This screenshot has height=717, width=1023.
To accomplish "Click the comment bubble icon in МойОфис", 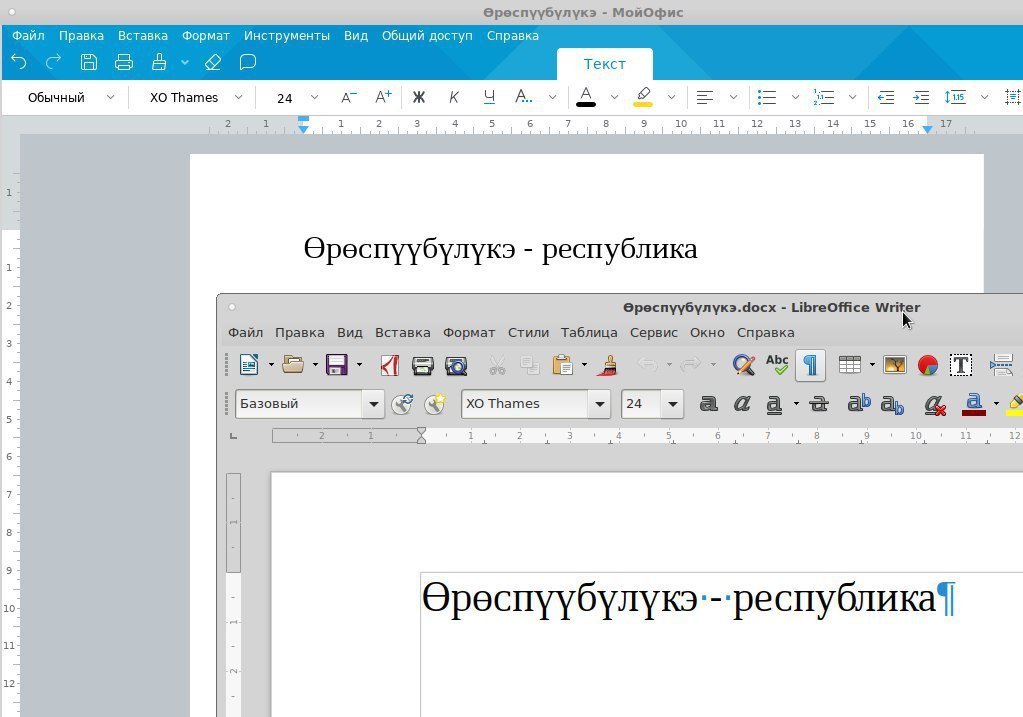I will [x=248, y=62].
